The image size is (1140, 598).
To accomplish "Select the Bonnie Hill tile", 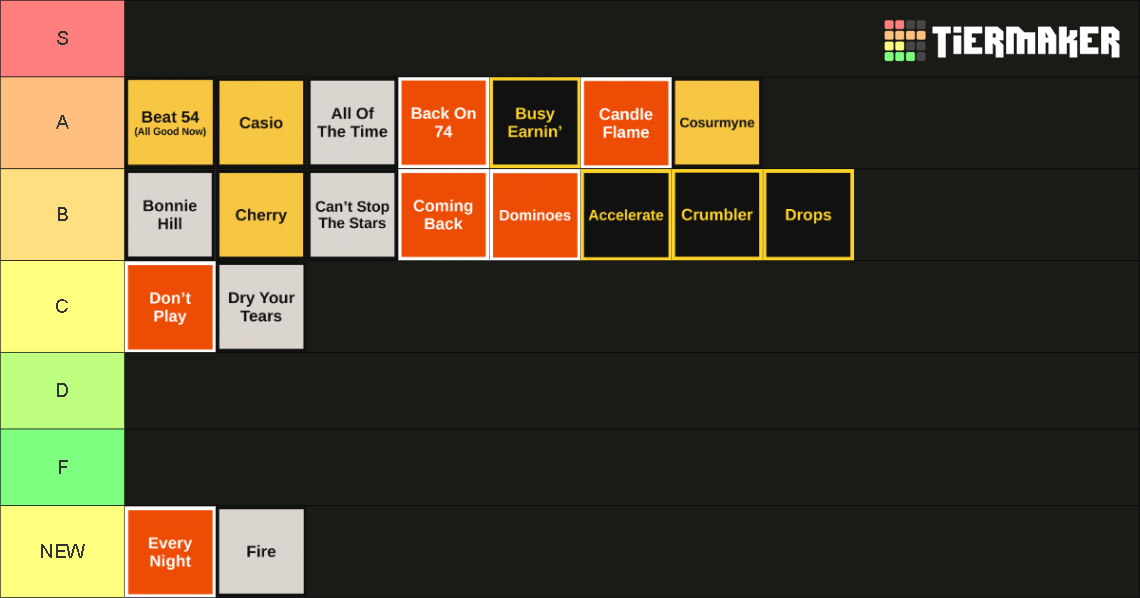I will coord(170,215).
